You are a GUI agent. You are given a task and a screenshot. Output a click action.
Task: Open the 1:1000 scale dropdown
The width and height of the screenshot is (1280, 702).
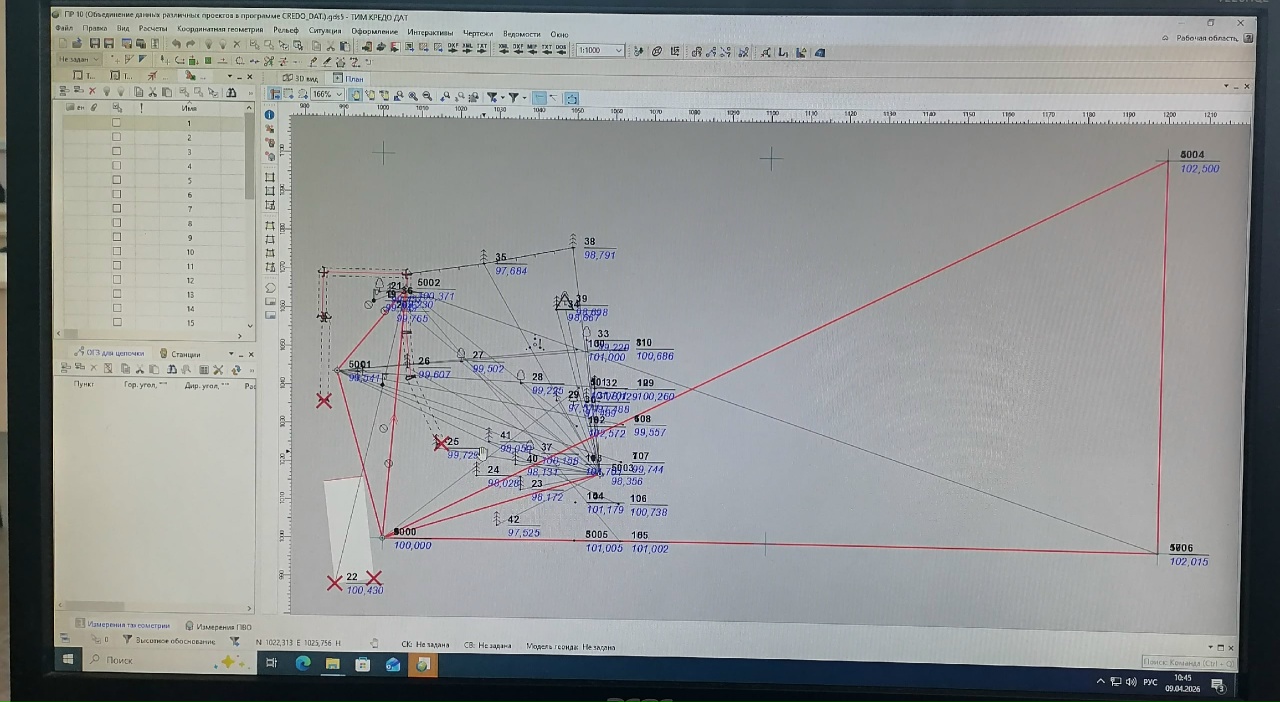618,51
